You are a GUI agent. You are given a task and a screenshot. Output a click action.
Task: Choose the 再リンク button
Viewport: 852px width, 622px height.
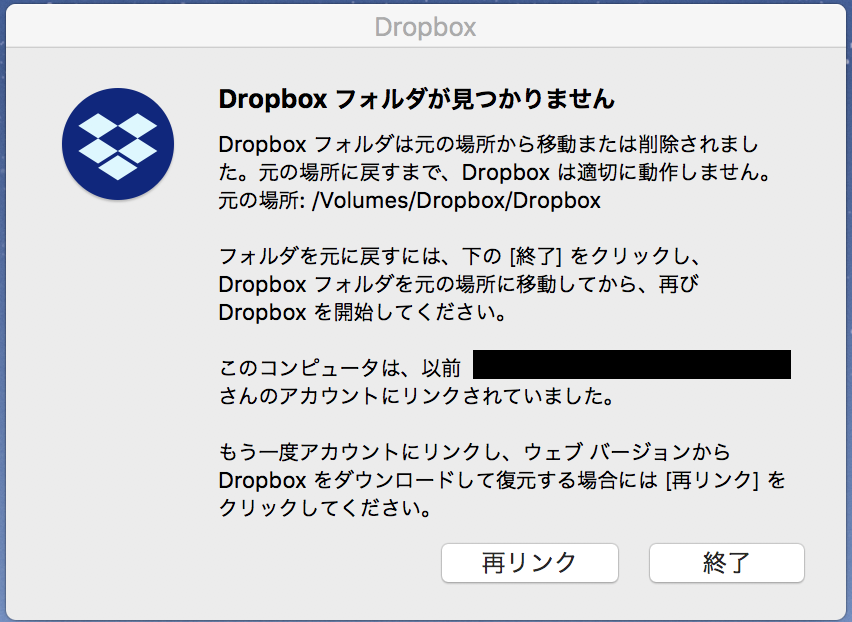click(530, 563)
